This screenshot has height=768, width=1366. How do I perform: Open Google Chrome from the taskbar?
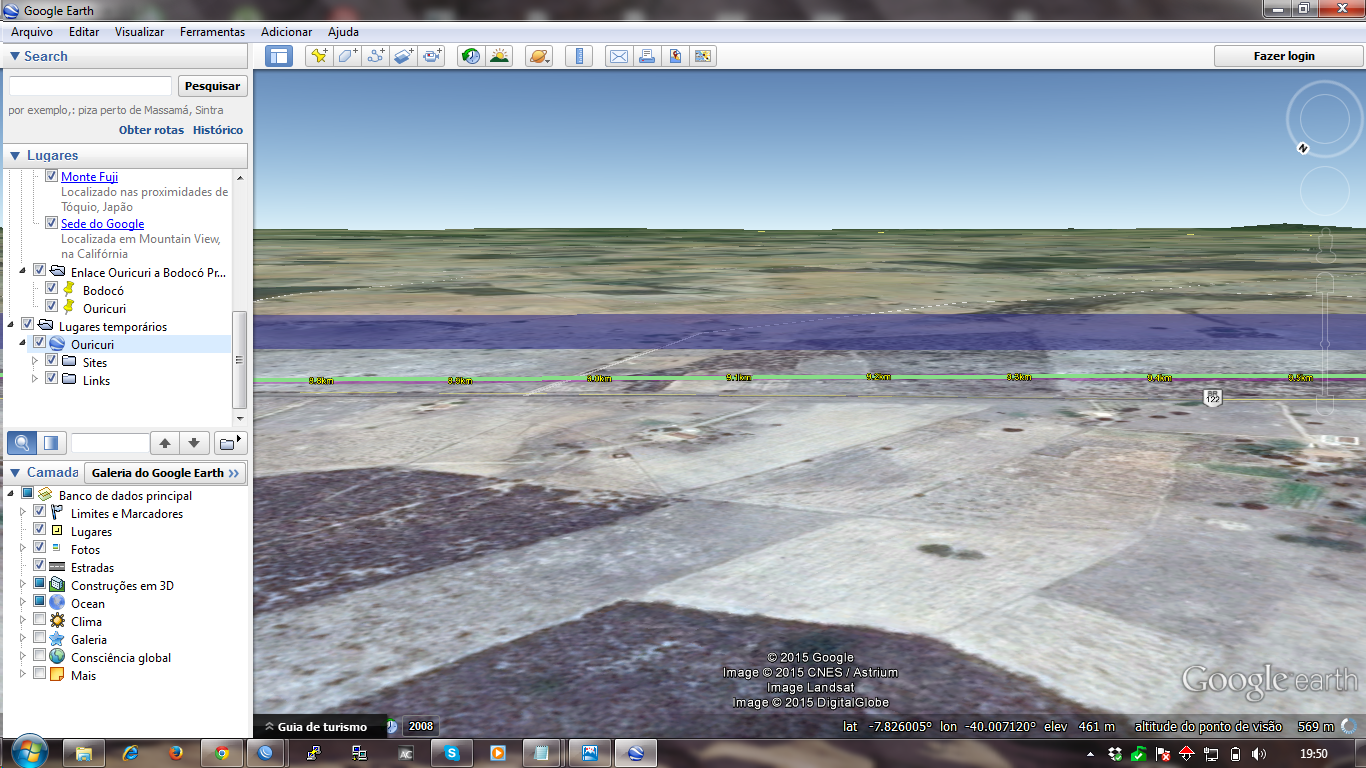tap(222, 753)
